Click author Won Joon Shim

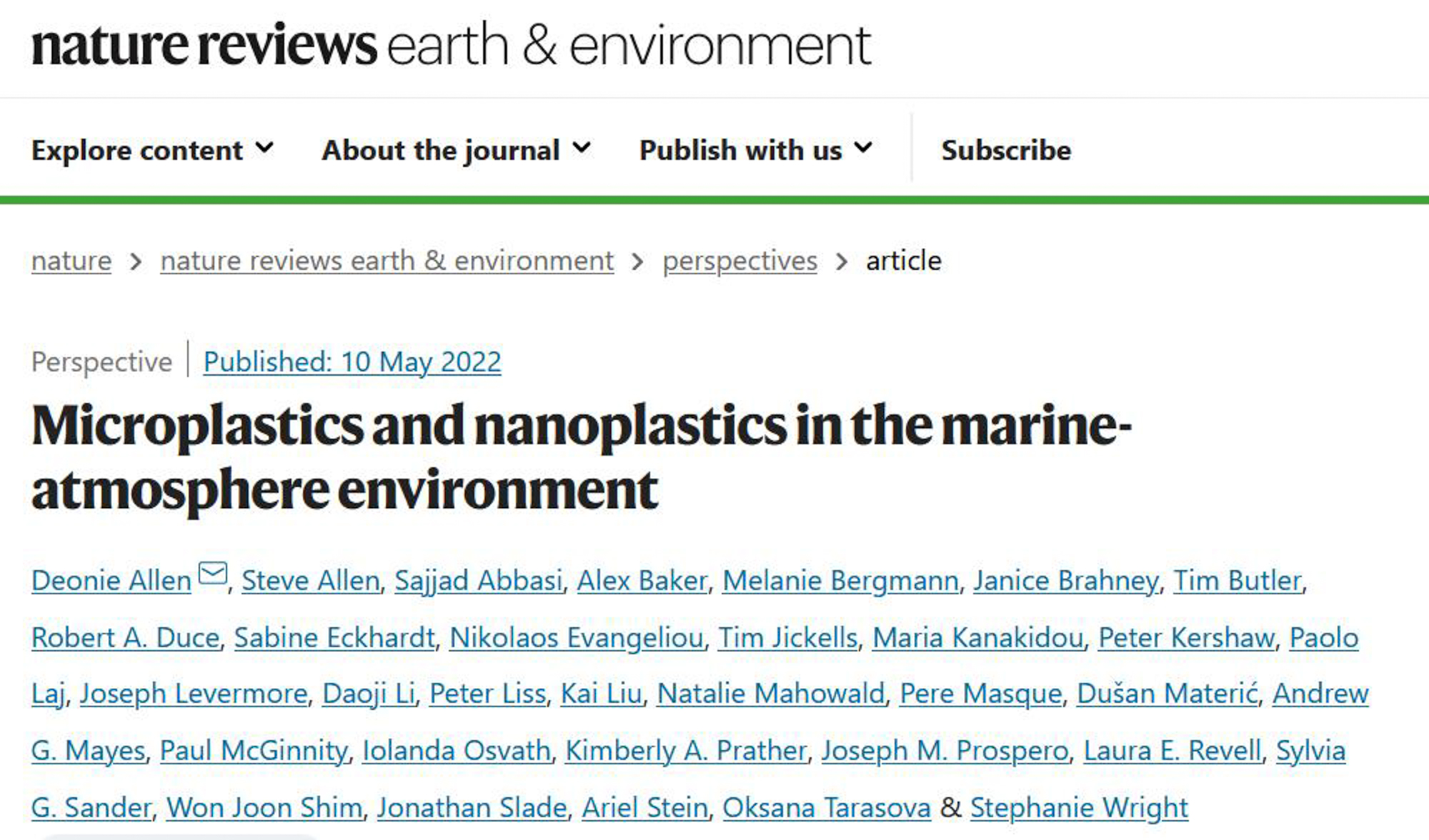[x=264, y=808]
